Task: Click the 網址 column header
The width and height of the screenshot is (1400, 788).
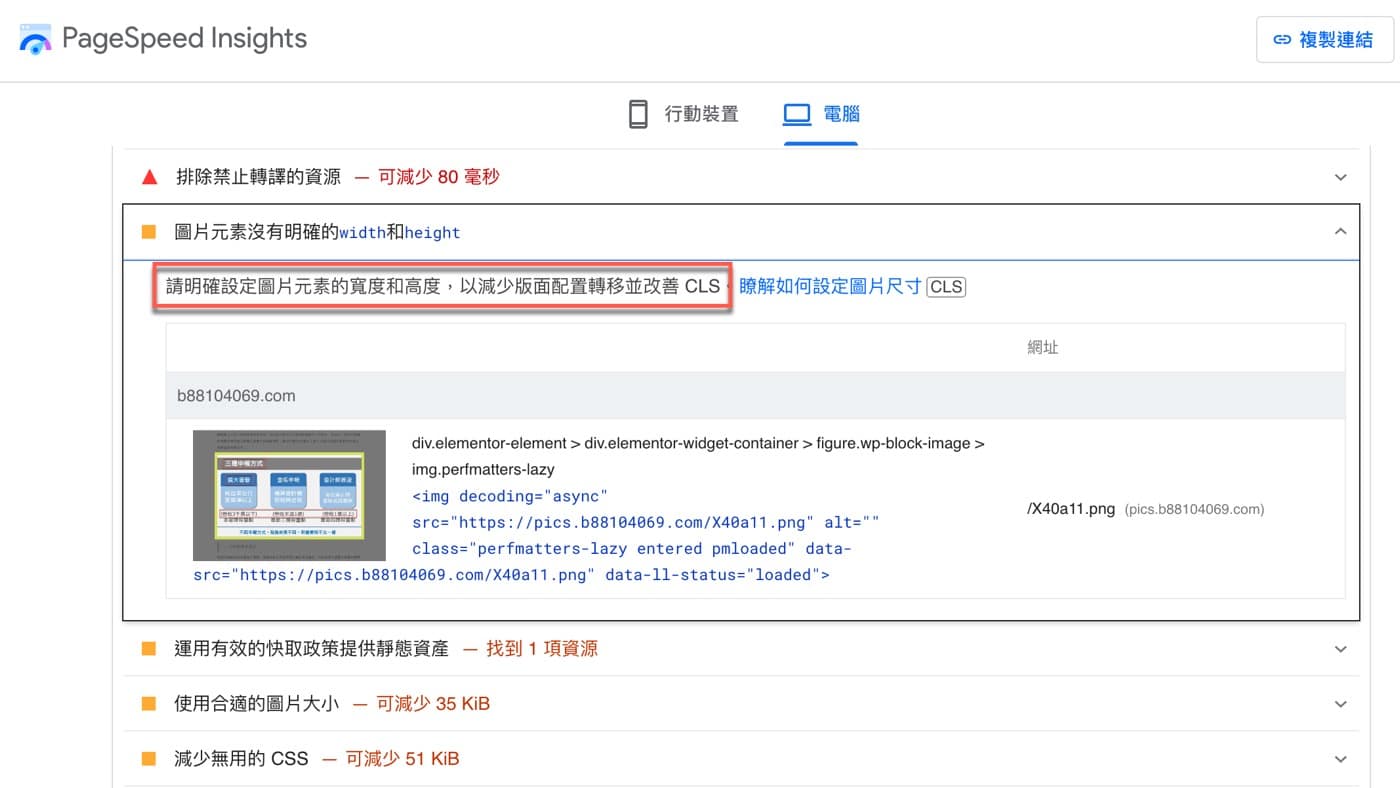Action: 1042,347
